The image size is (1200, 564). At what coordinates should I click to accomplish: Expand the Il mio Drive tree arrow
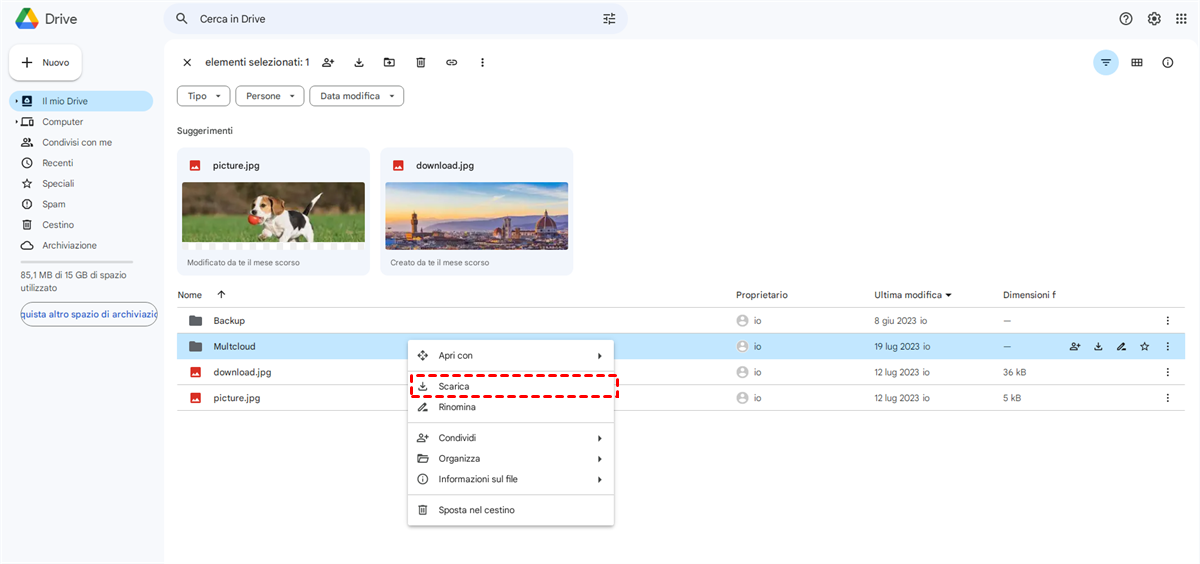16,101
